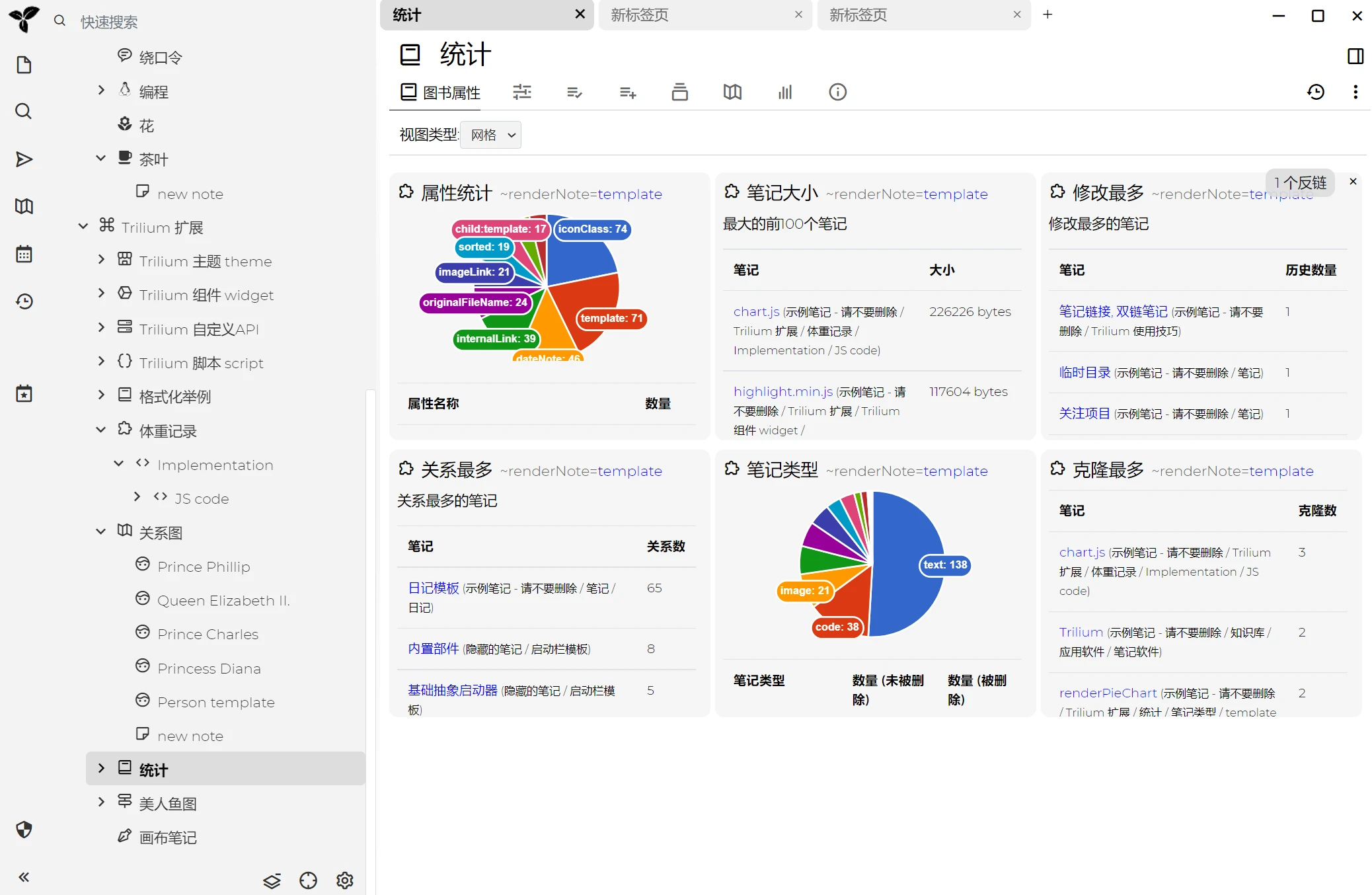This screenshot has width=1372, height=895.
Task: Open the filter/sort icon in toolbar
Action: pyautogui.click(x=521, y=92)
